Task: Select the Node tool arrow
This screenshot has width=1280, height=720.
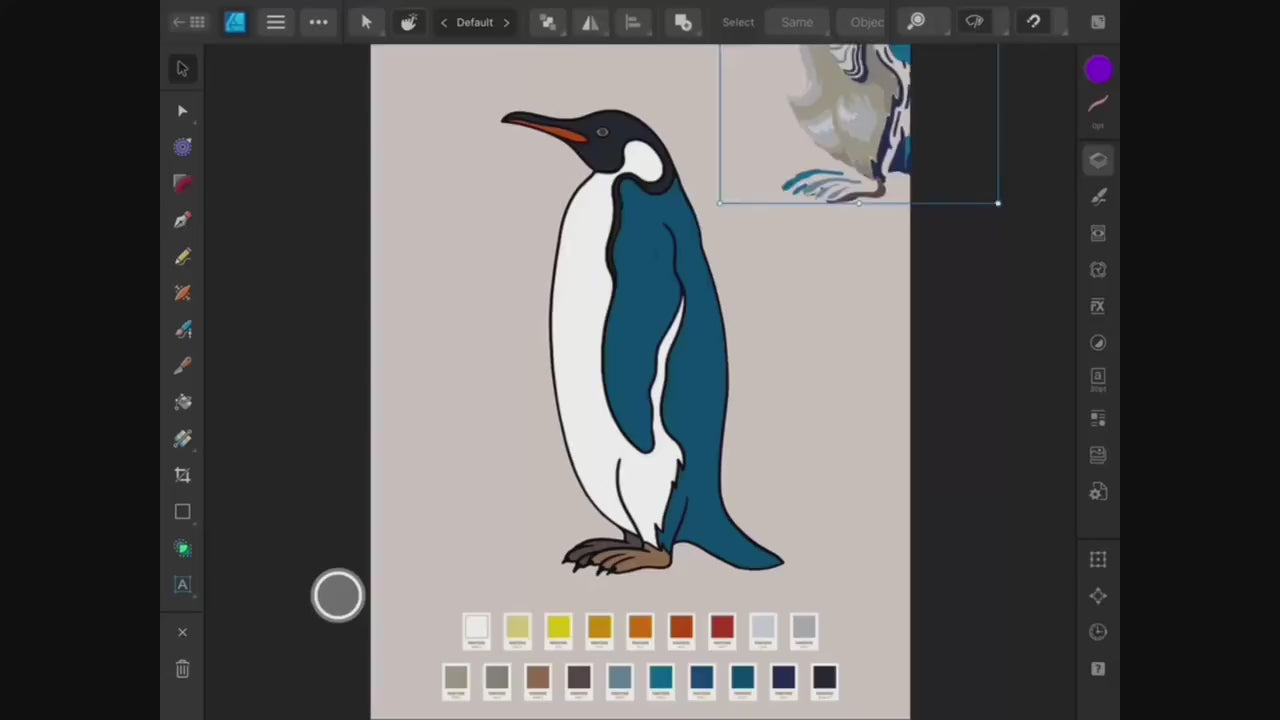Action: [182, 111]
